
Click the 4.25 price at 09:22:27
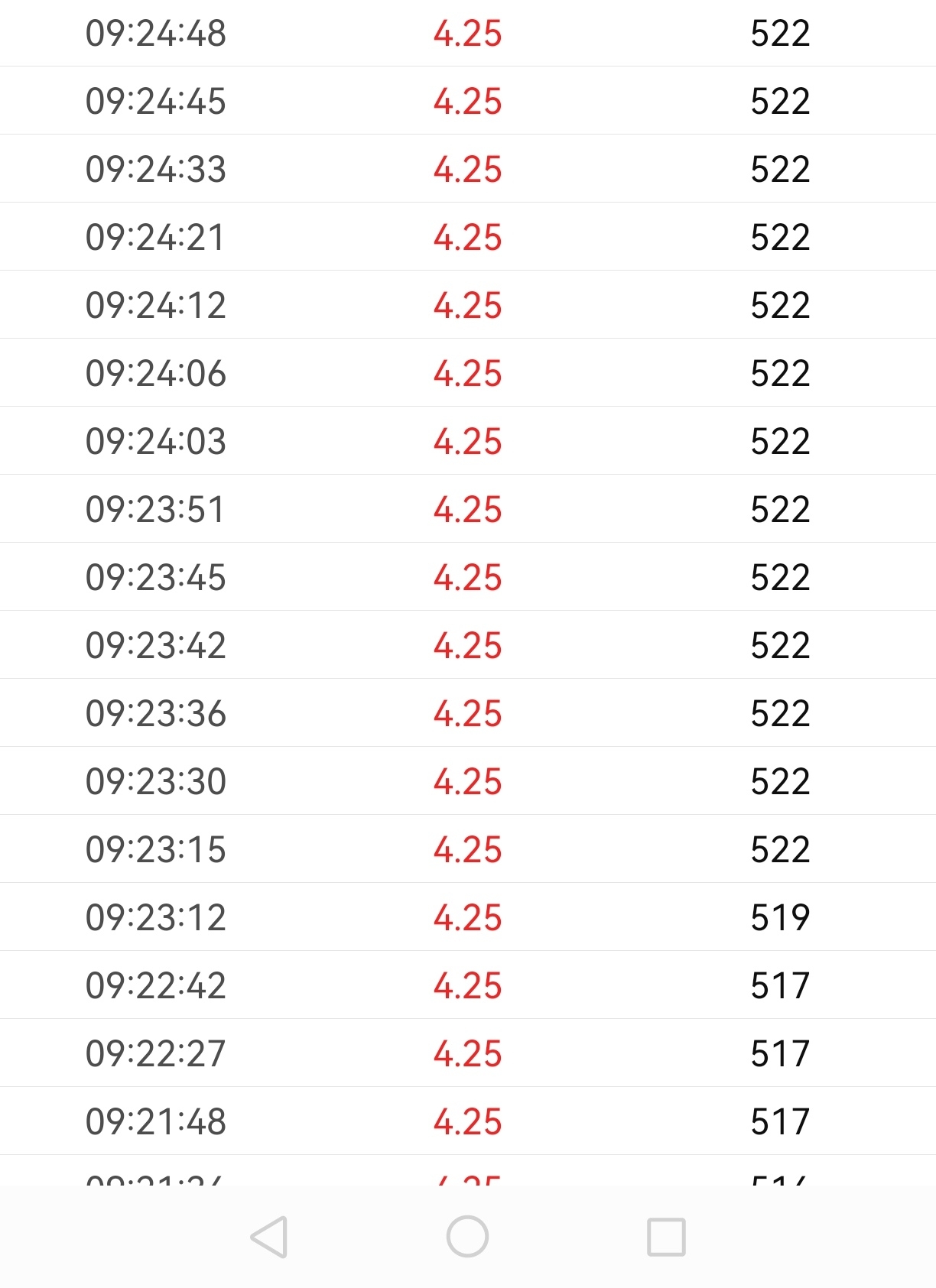pos(467,1053)
